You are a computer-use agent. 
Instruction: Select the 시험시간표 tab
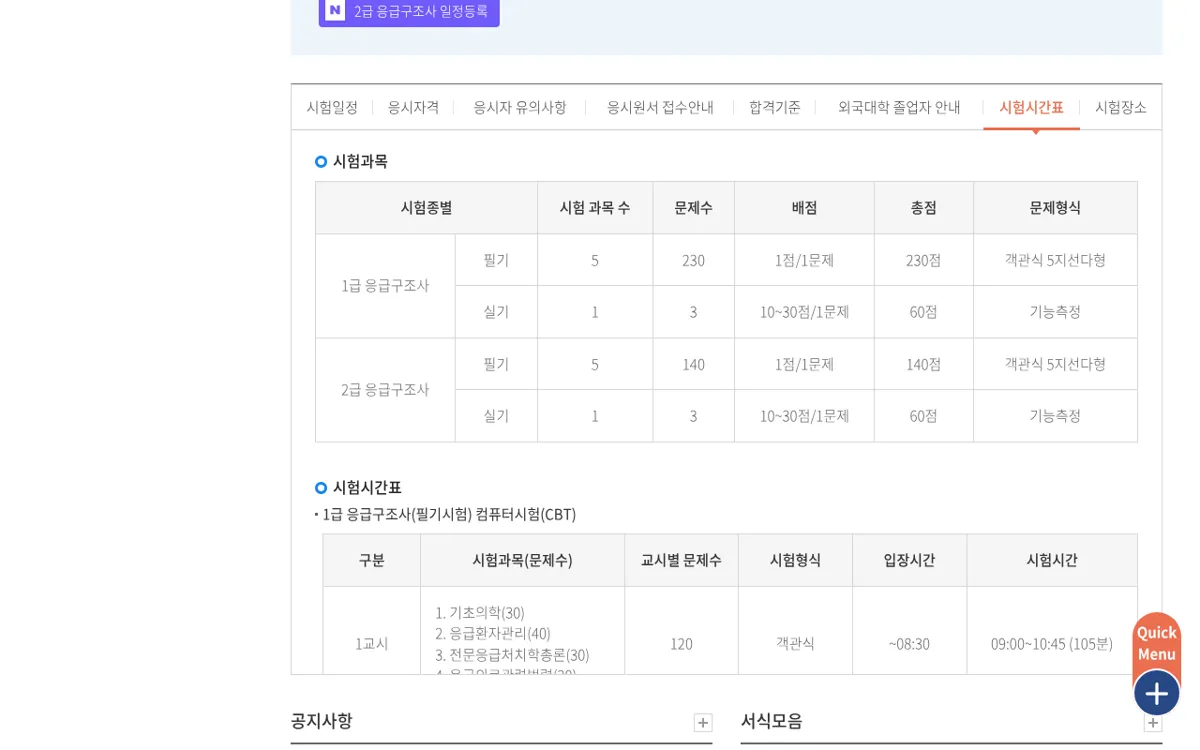pyautogui.click(x=1031, y=107)
